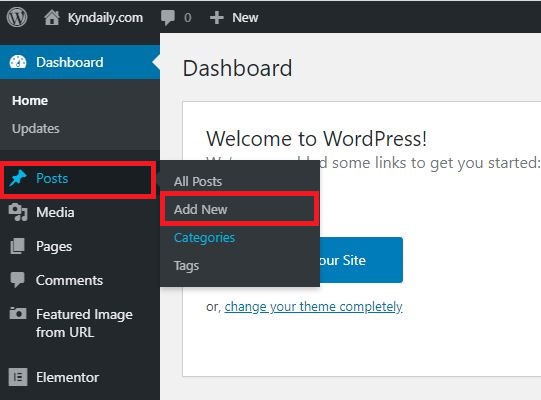Choose Categories in the Posts submenu
The height and width of the screenshot is (400, 541).
pos(205,238)
